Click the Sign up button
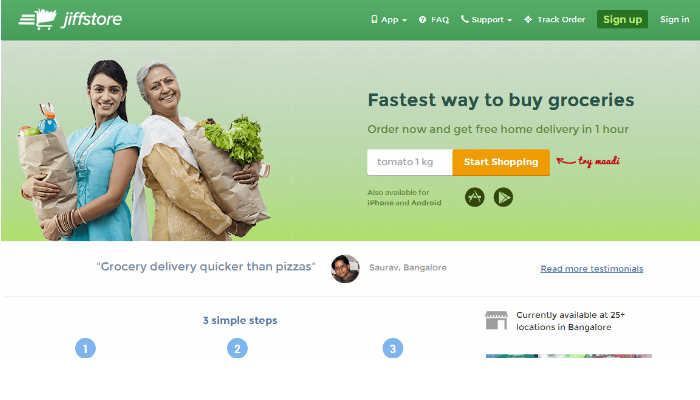Image resolution: width=700 pixels, height=400 pixels. (x=622, y=19)
